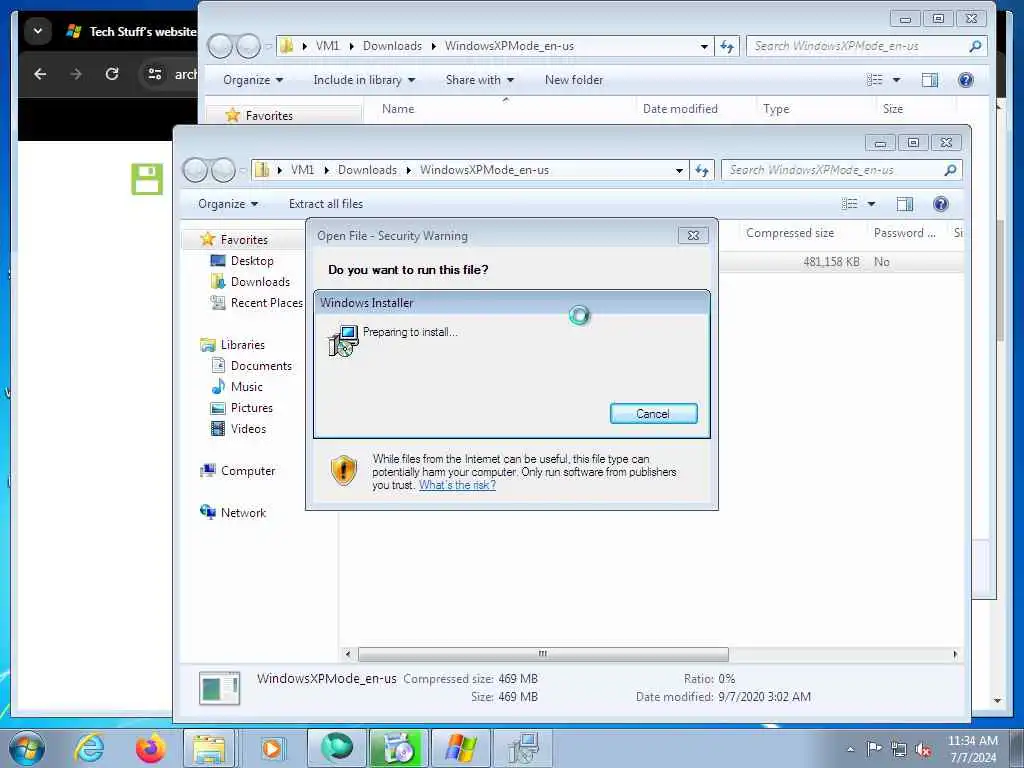Screen dimensions: 1024x768
Task: Click Windows Installer taskbar button
Action: point(522,748)
